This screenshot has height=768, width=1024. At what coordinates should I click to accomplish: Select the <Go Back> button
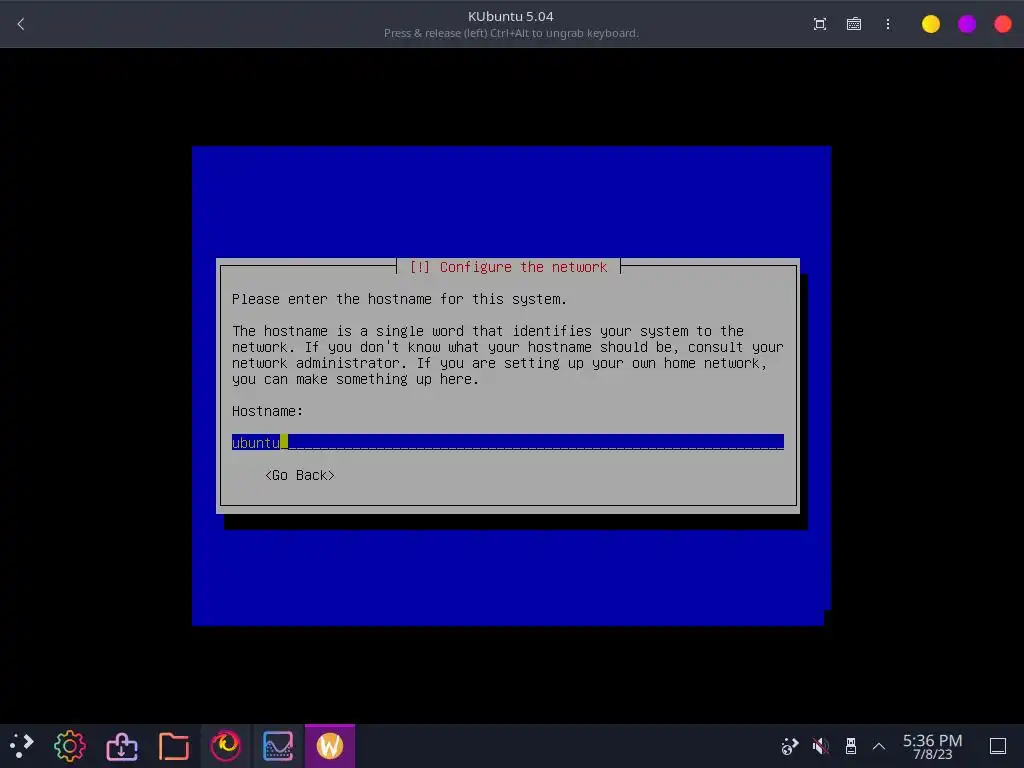(x=300, y=475)
